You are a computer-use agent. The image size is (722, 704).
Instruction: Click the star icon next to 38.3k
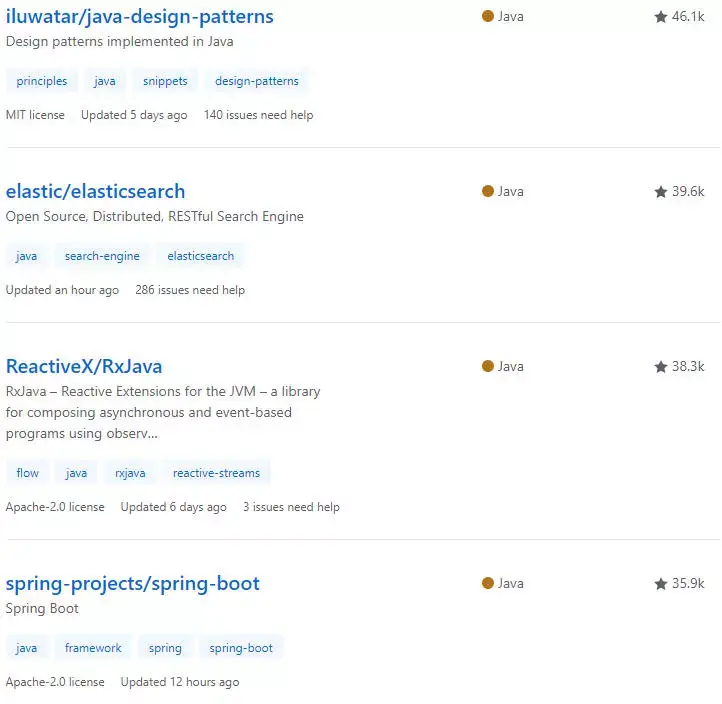point(661,367)
